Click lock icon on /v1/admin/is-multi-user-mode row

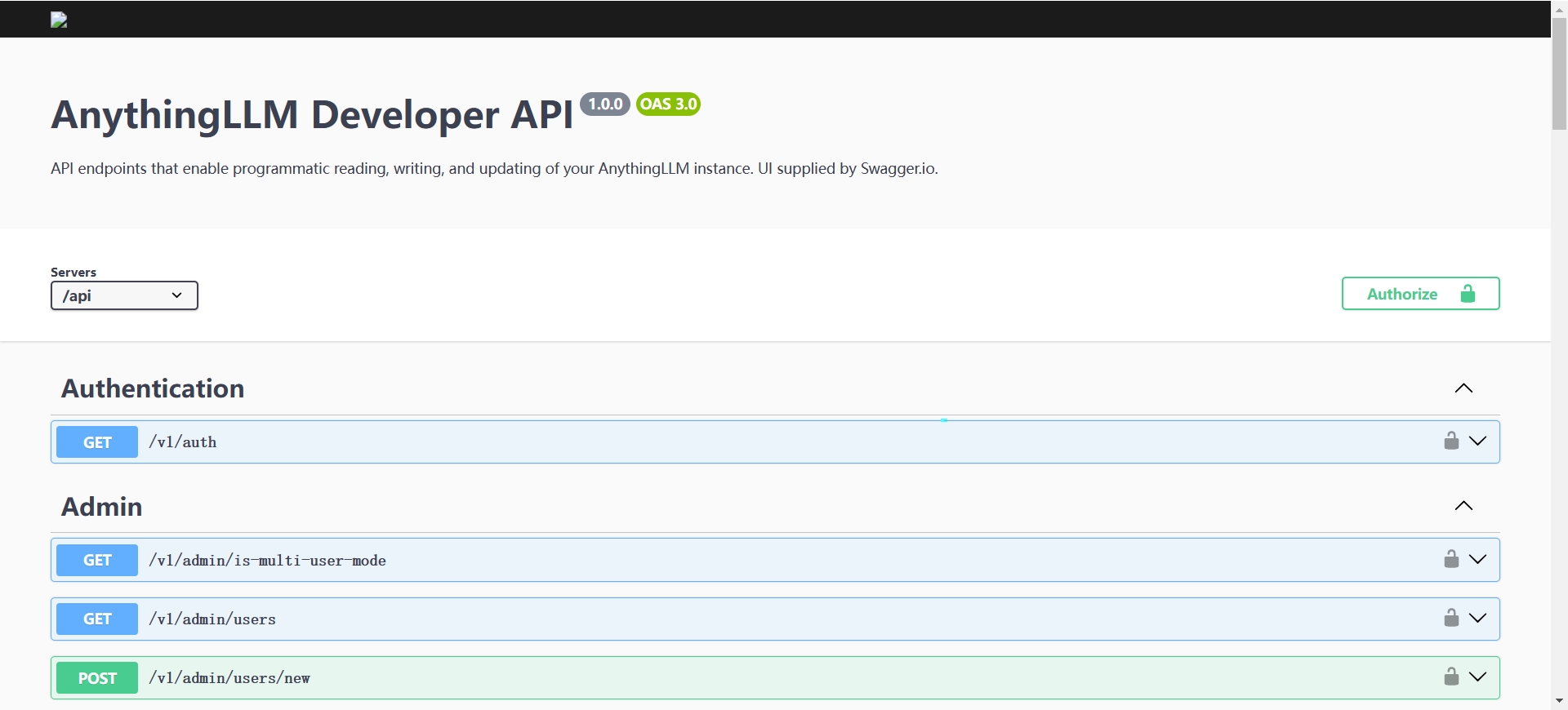tap(1451, 559)
